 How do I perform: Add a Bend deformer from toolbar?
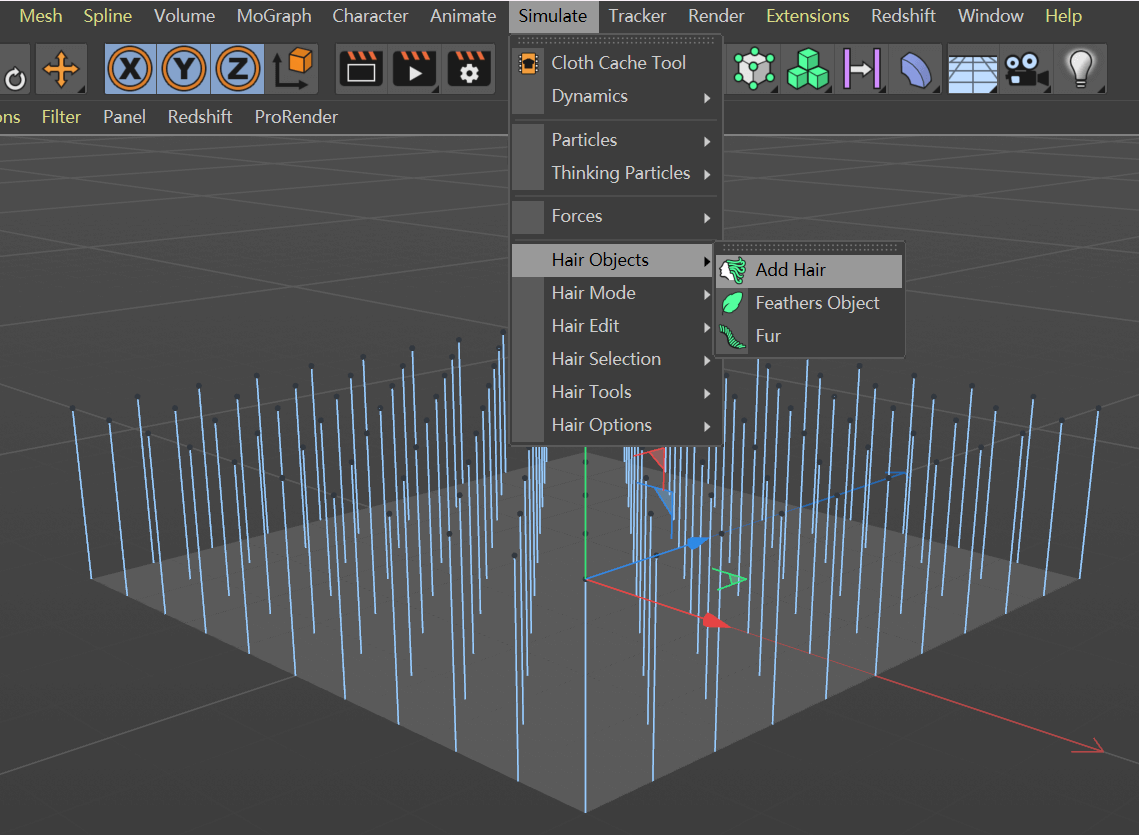(x=916, y=69)
